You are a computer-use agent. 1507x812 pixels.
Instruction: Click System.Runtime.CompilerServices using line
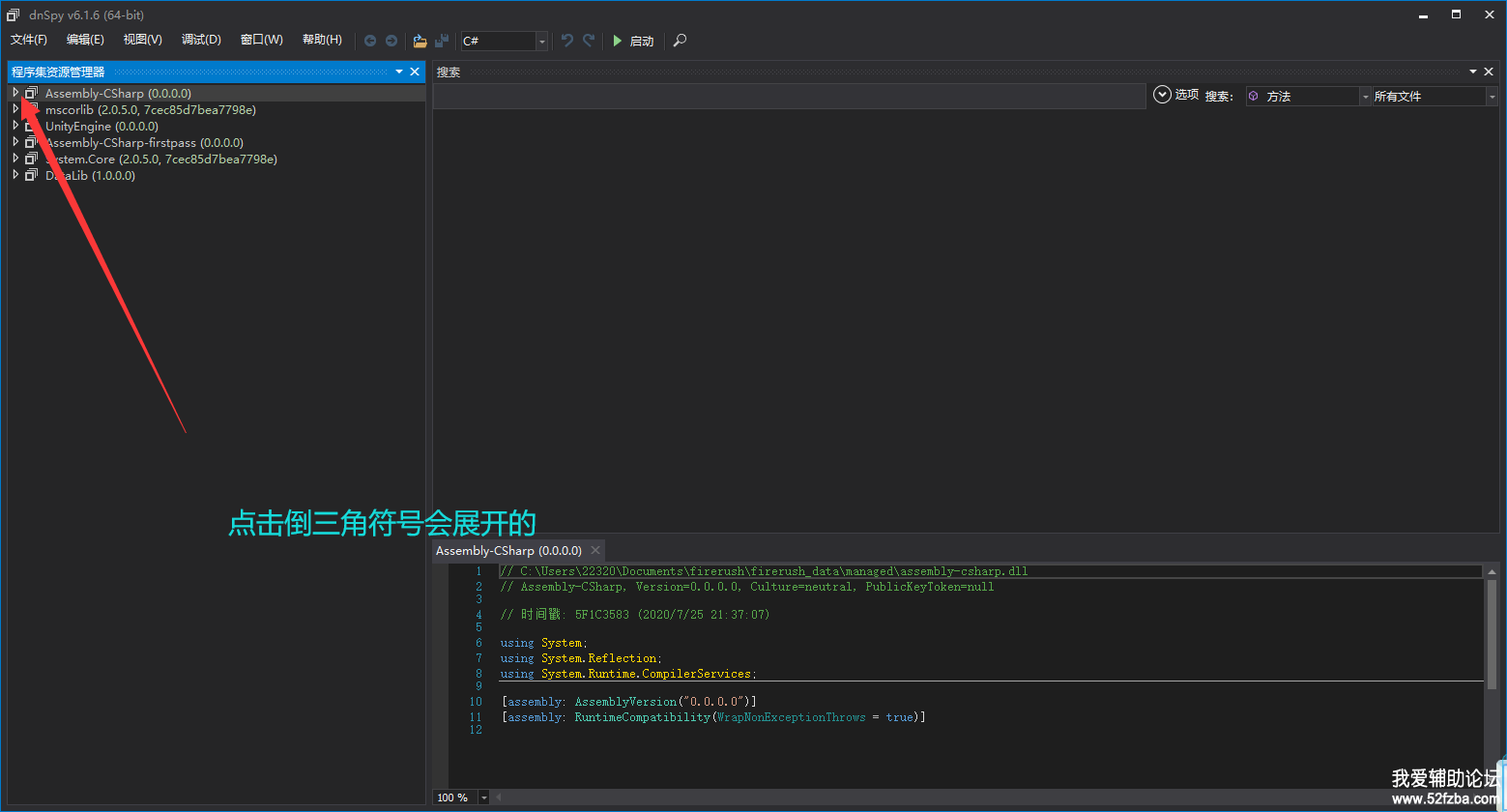point(628,674)
